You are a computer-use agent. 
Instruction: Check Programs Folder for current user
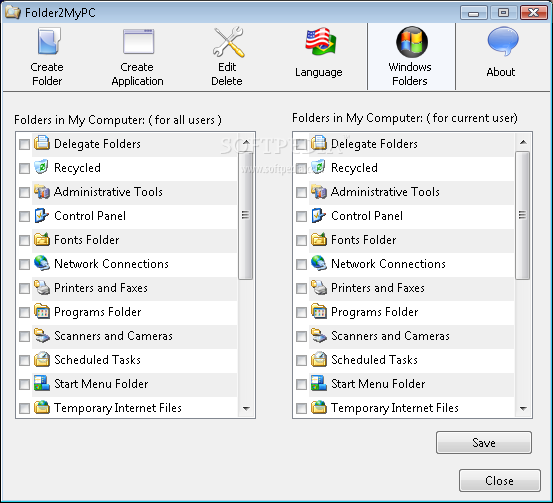[x=302, y=312]
